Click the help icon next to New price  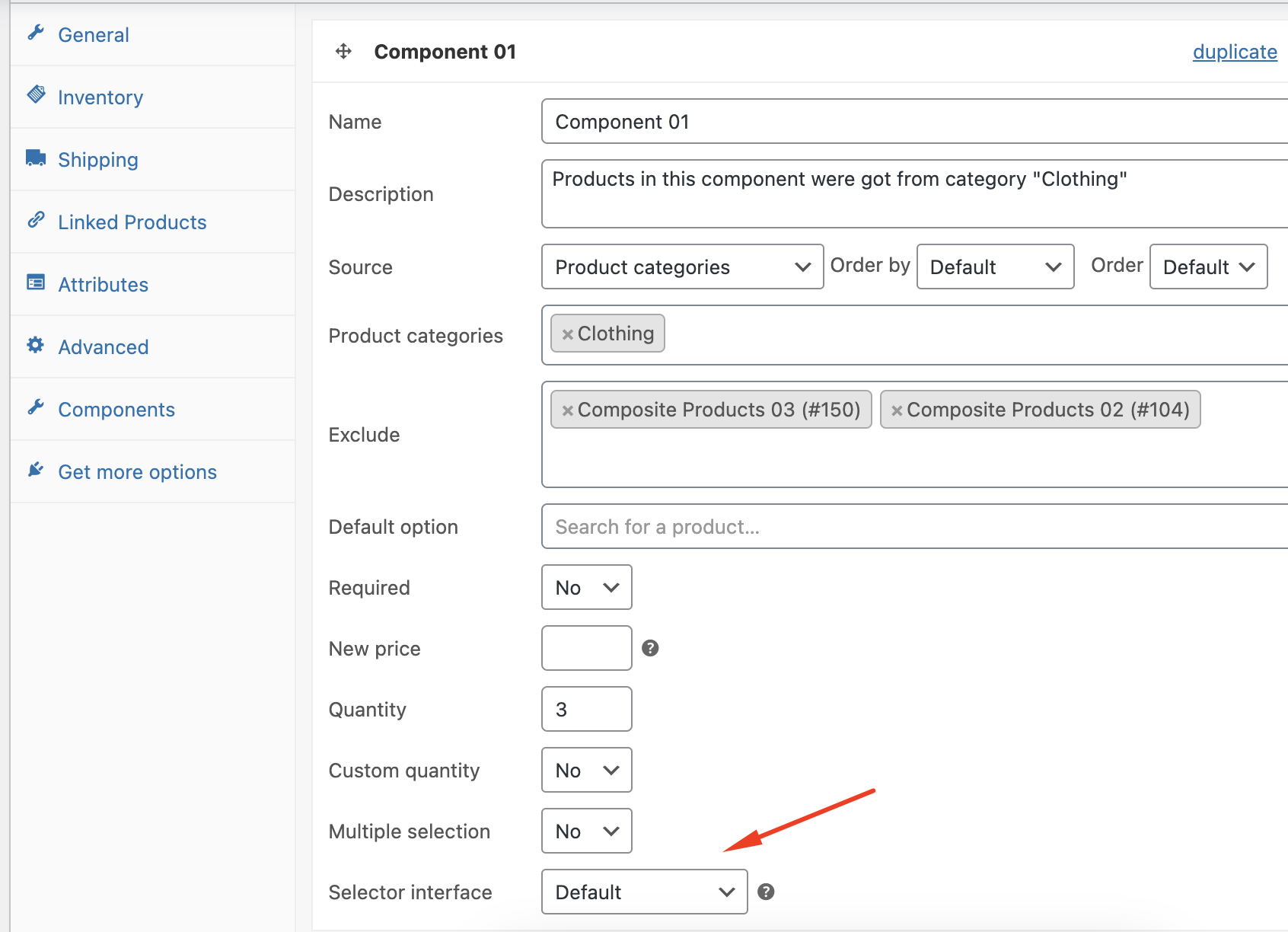coord(650,648)
